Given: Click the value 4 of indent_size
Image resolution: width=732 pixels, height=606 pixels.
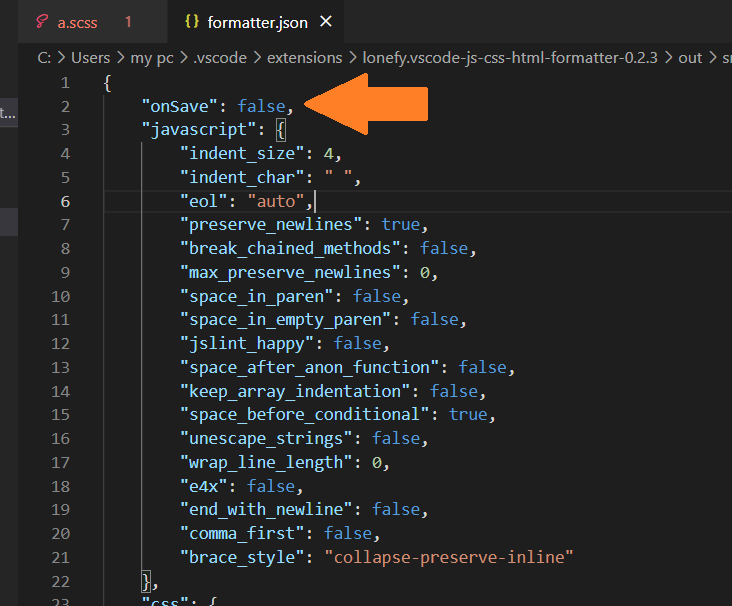Looking at the screenshot, I should (329, 154).
